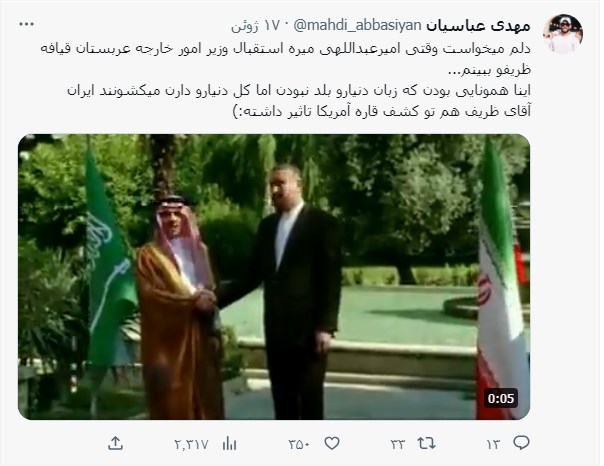Click the retweet count number
This screenshot has height=466, width=604.
point(398,444)
